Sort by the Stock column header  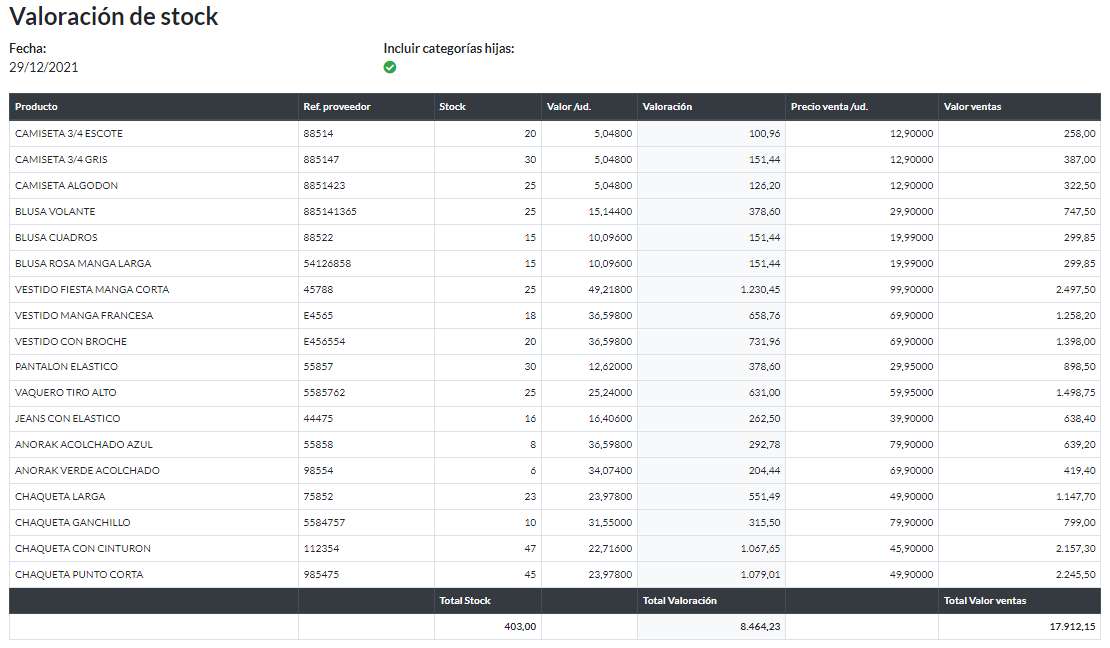point(452,106)
